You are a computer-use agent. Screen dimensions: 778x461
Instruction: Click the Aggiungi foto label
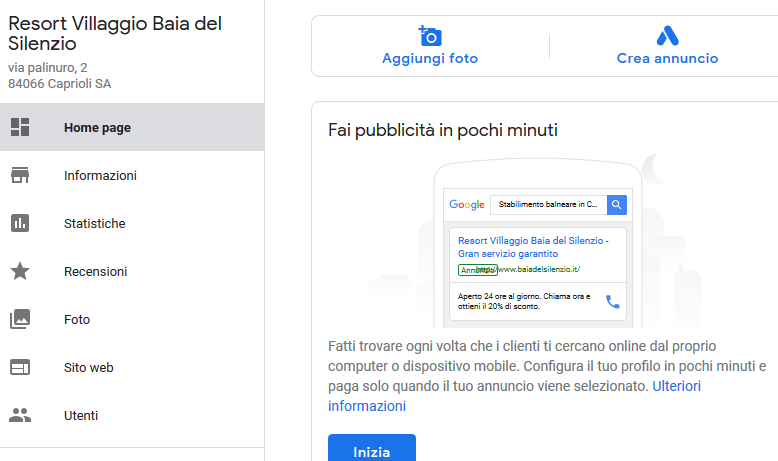point(430,59)
